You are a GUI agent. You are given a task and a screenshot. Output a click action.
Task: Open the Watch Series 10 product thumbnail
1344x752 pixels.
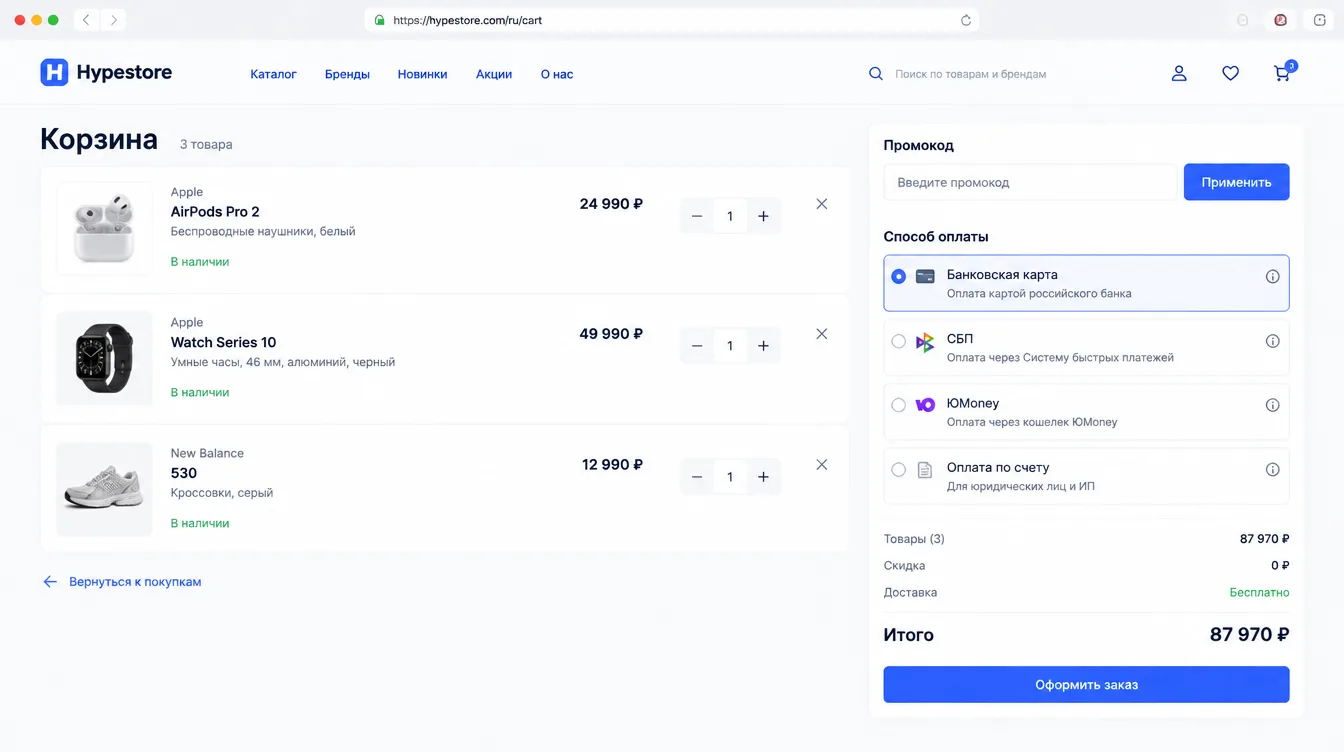coord(104,358)
